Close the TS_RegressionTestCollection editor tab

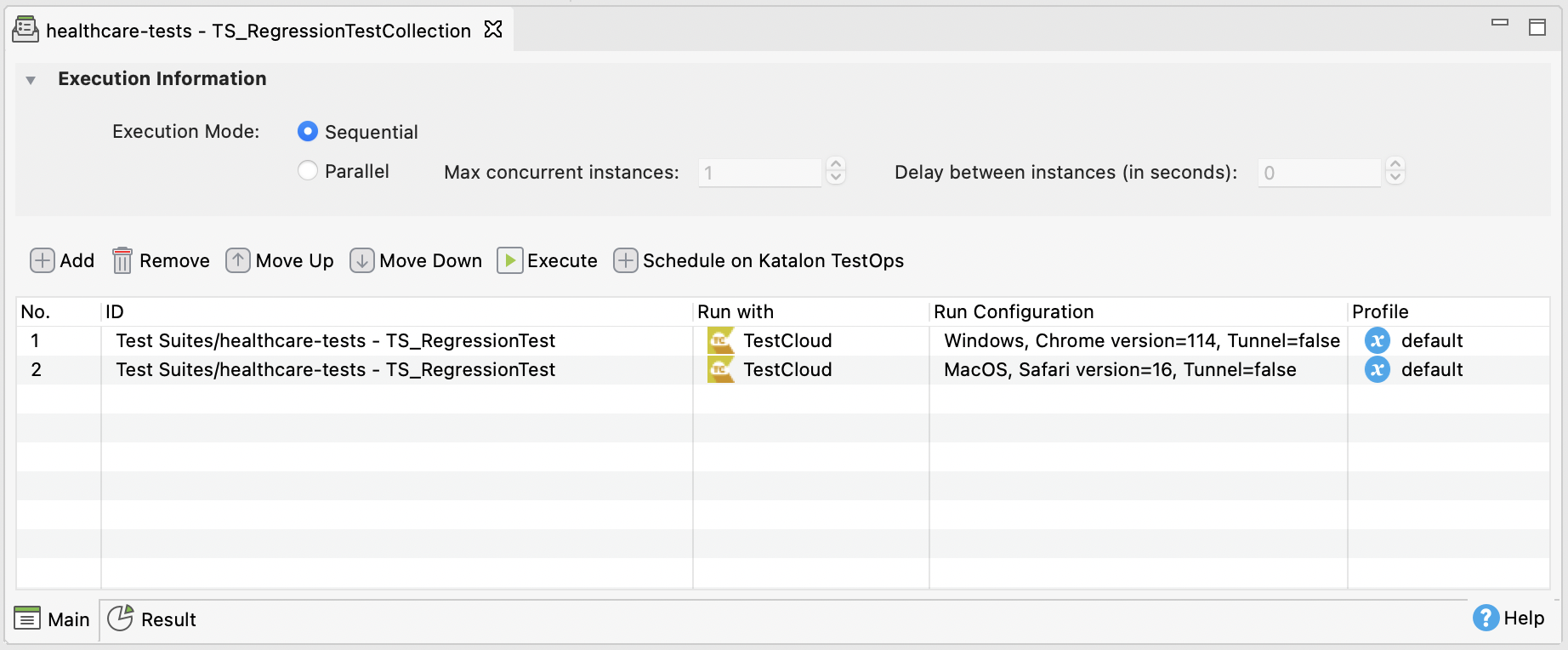pos(493,30)
